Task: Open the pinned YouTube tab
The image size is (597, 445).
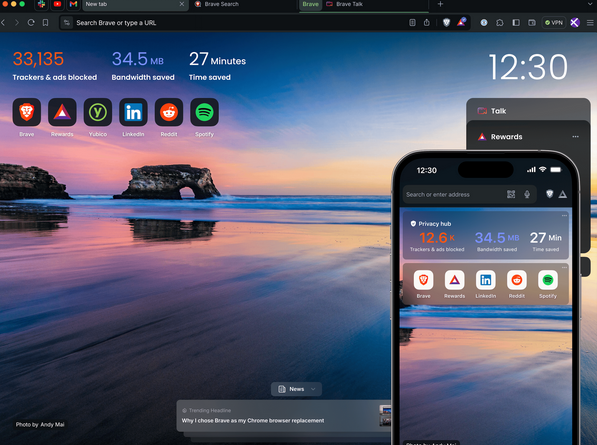Action: [x=57, y=4]
